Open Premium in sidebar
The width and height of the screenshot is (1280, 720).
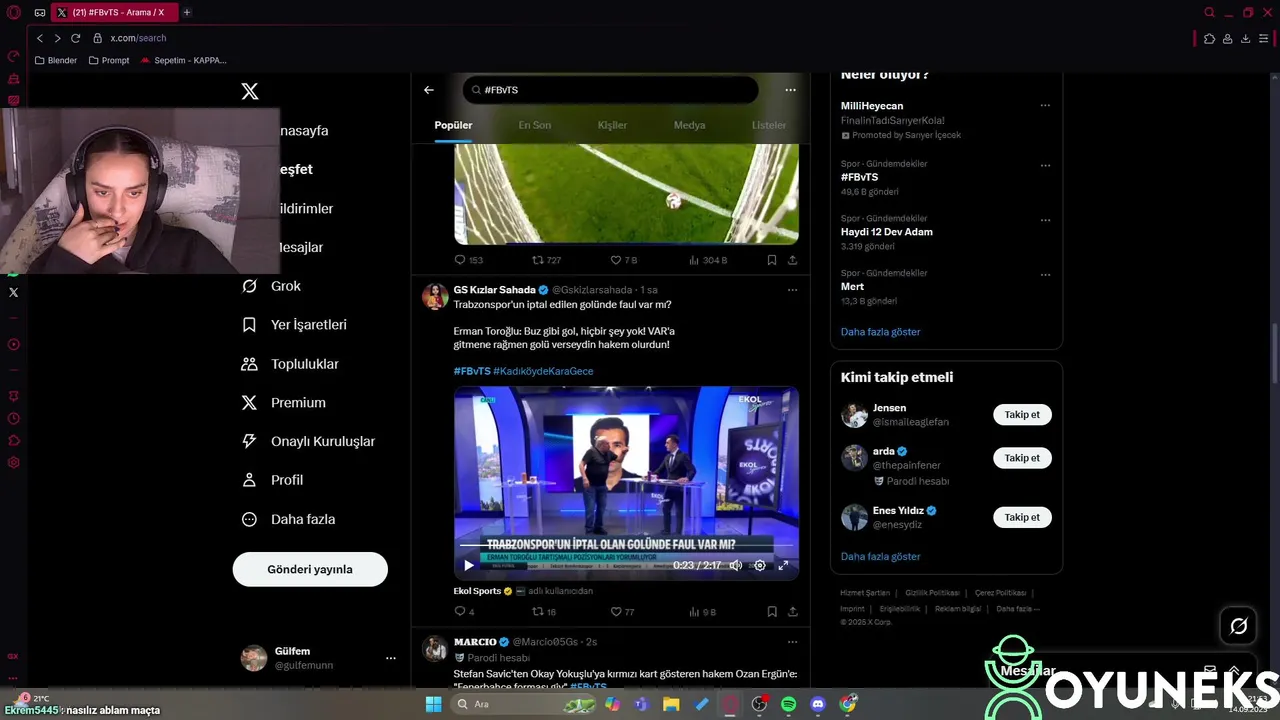pyautogui.click(x=285, y=403)
